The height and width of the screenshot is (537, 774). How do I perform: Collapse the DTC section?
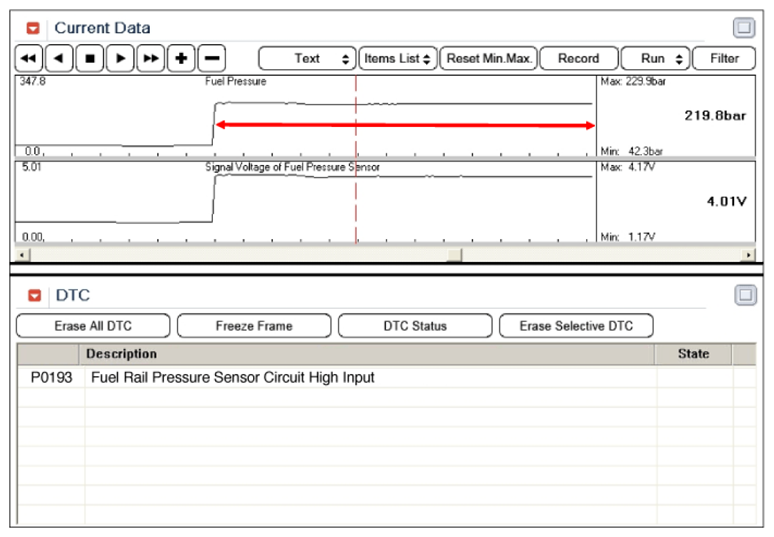[x=34, y=296]
